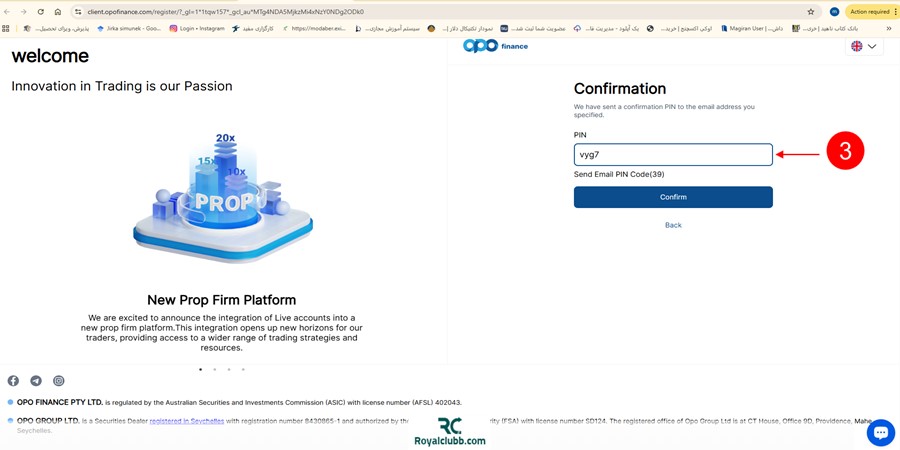This screenshot has width=900, height=450.
Task: Select the first carousel slide dot
Action: point(200,370)
